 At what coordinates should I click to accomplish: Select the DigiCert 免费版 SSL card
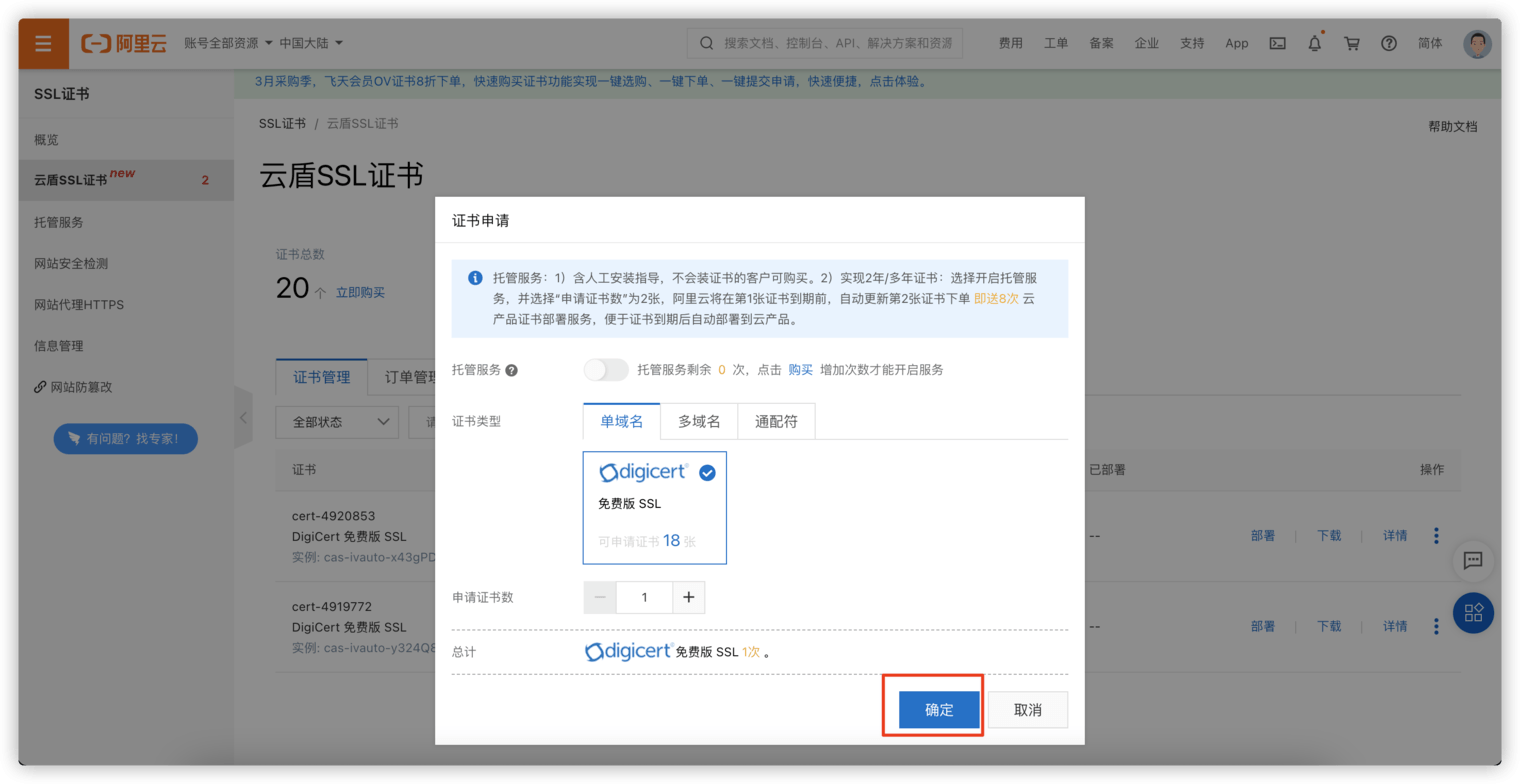click(x=655, y=508)
